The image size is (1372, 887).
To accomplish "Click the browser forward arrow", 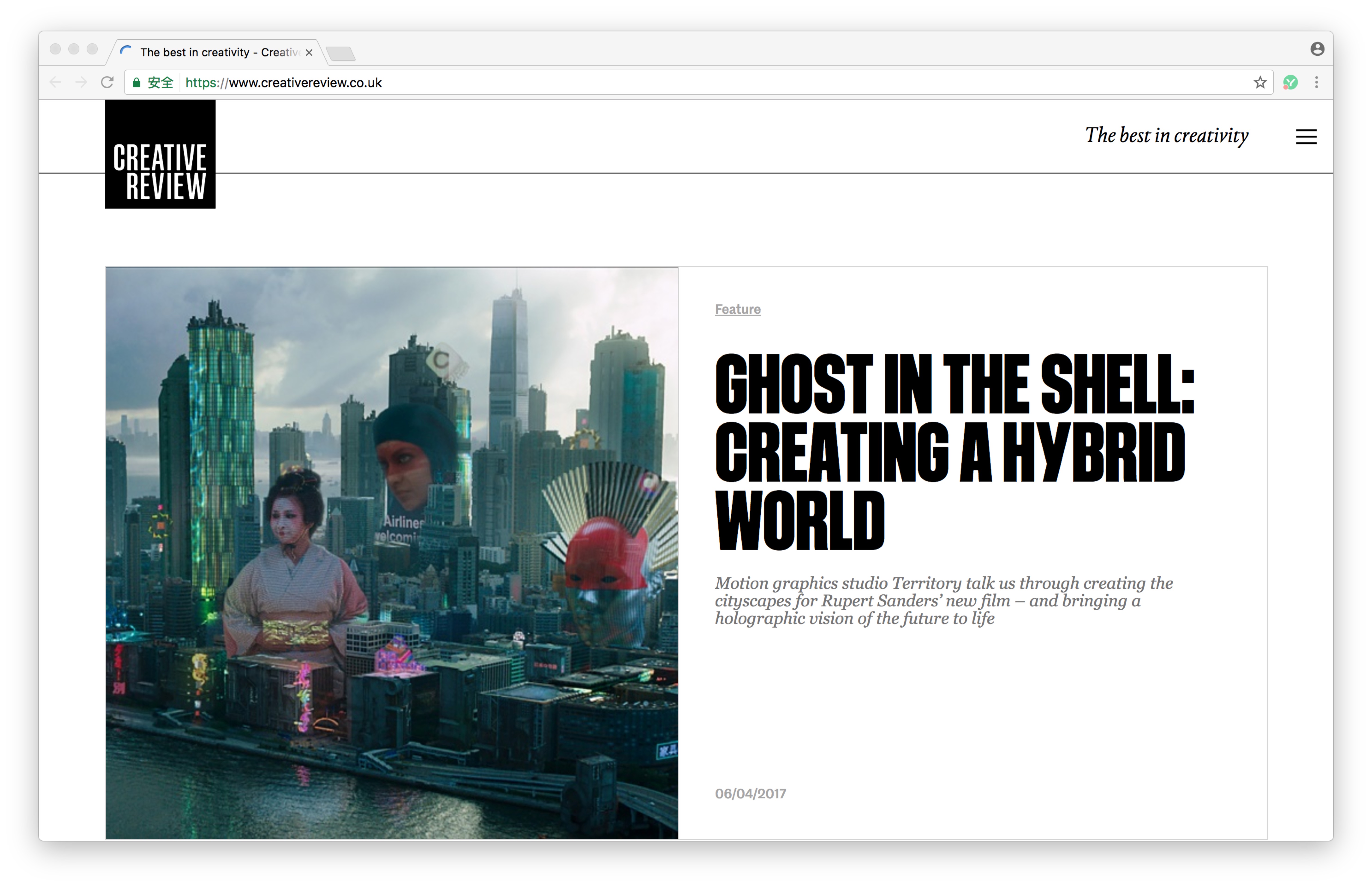I will click(81, 82).
